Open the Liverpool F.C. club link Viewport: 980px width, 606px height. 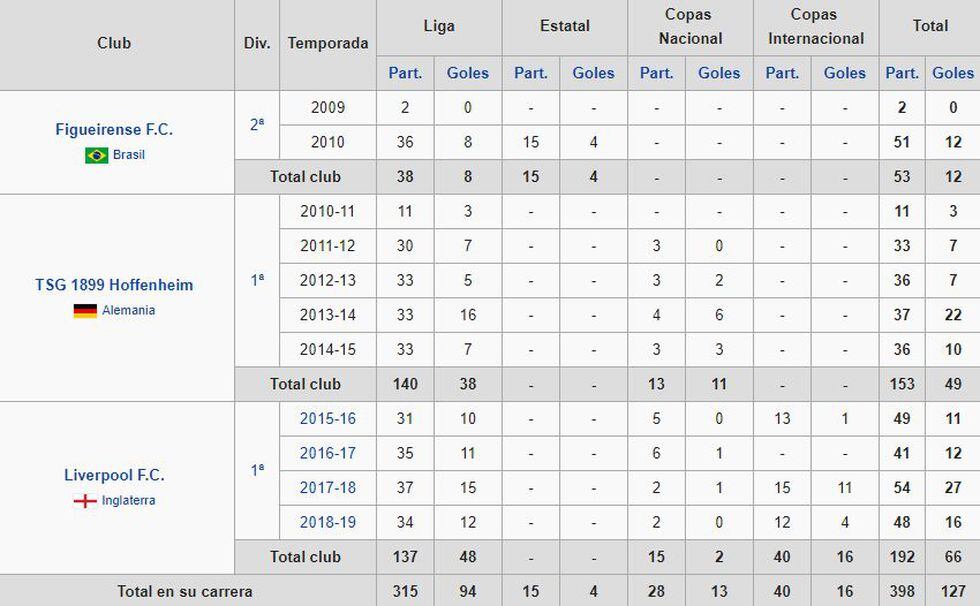point(114,475)
